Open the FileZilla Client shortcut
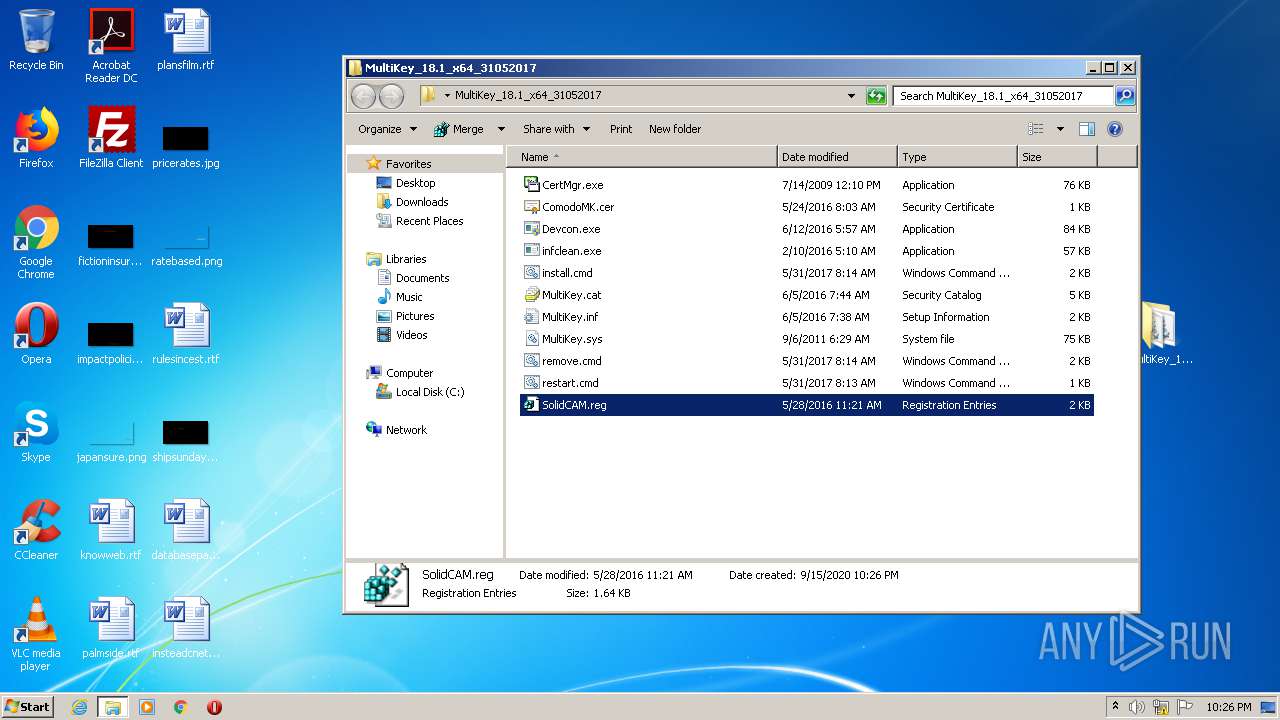The image size is (1280, 720). coord(111,139)
